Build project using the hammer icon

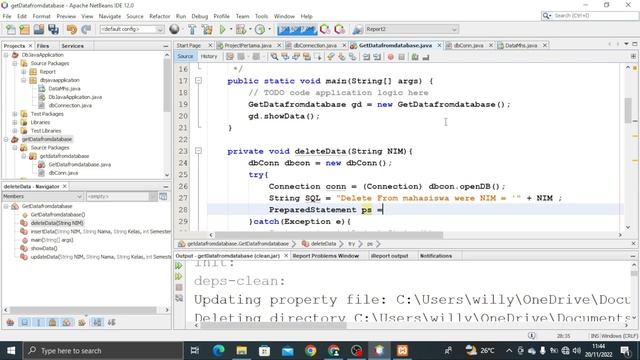coord(192,29)
